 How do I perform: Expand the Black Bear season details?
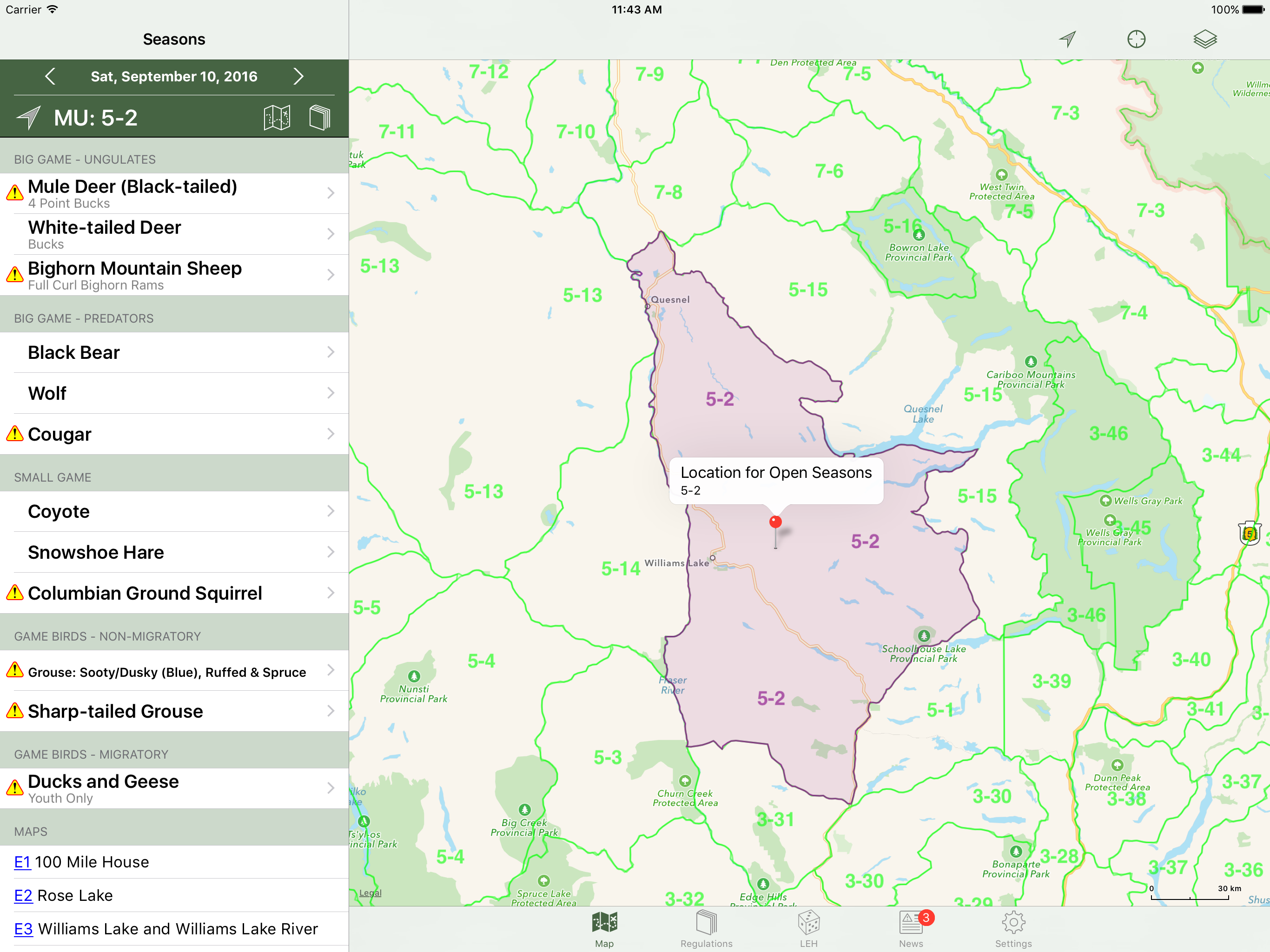[x=174, y=352]
